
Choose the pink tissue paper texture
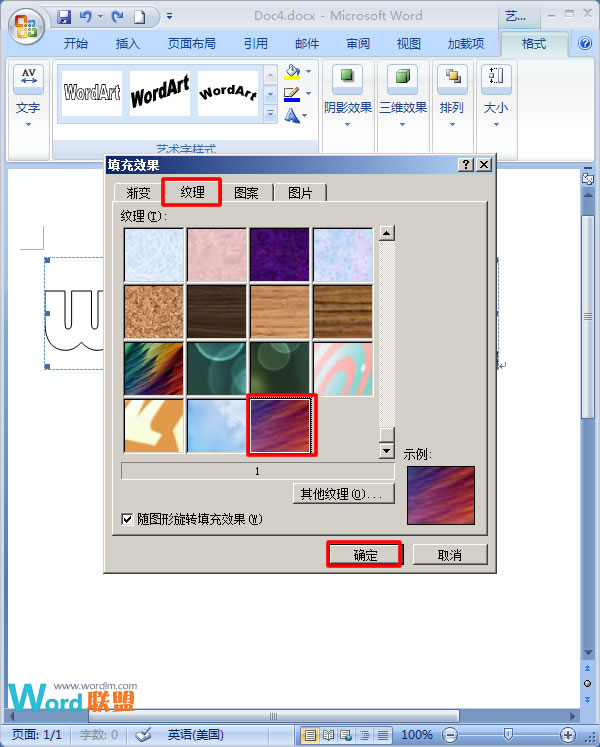pyautogui.click(x=217, y=255)
